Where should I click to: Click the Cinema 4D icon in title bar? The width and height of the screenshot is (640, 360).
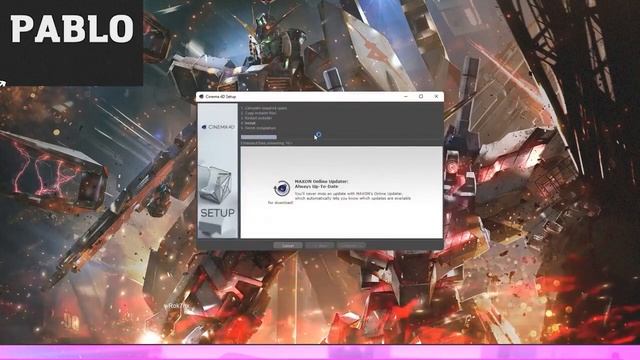click(201, 97)
